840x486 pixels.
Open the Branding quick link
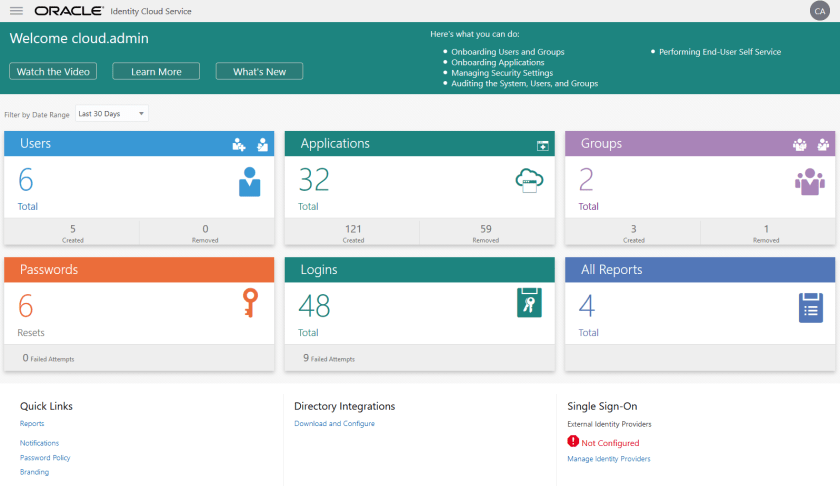coord(34,472)
